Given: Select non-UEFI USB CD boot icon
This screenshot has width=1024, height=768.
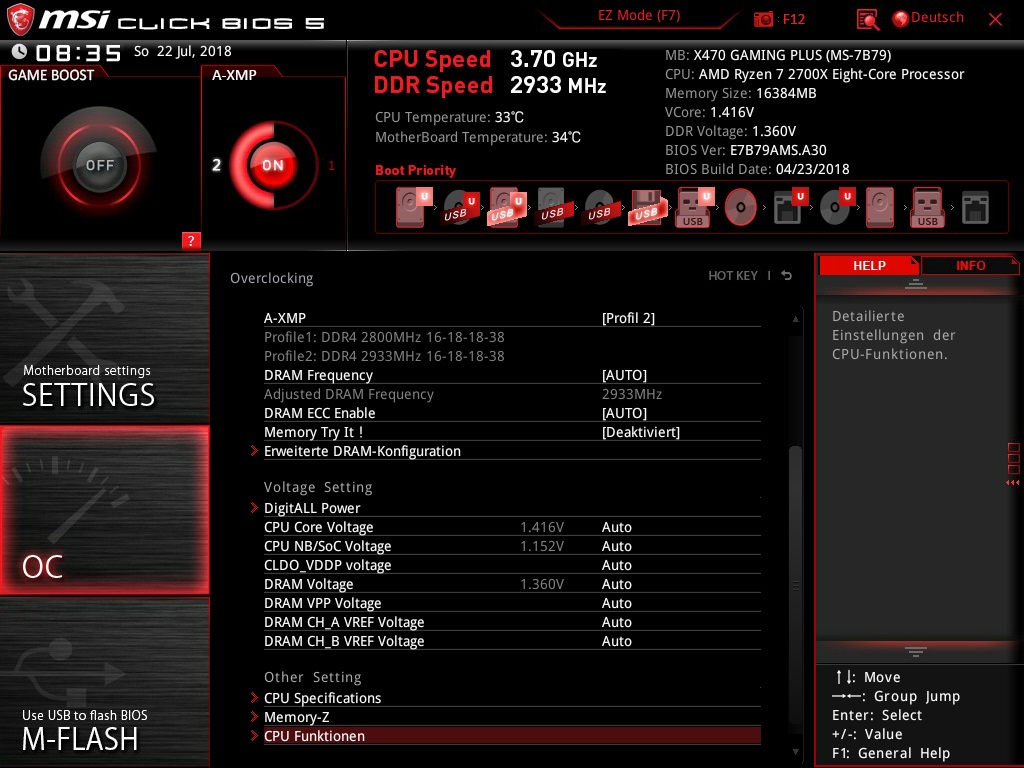Looking at the screenshot, I should (601, 207).
